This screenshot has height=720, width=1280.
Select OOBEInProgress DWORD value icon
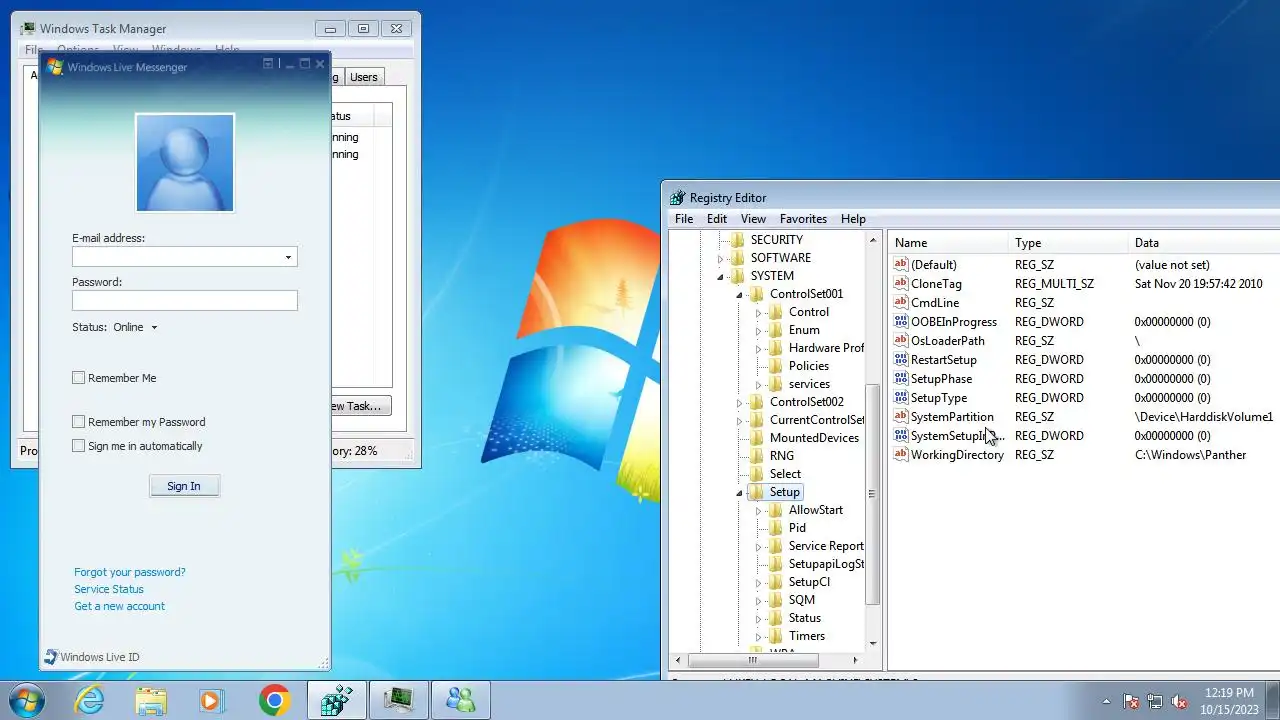(901, 322)
